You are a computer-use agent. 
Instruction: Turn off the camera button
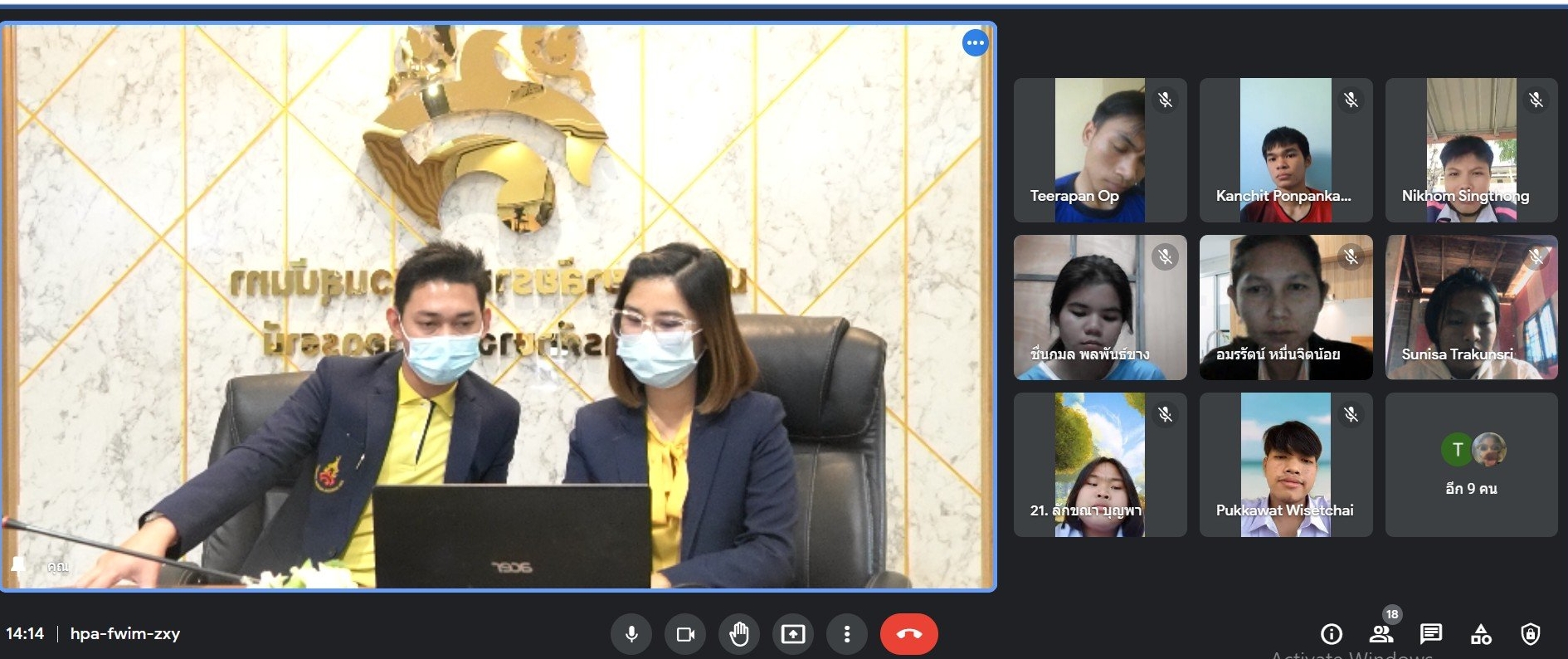685,634
